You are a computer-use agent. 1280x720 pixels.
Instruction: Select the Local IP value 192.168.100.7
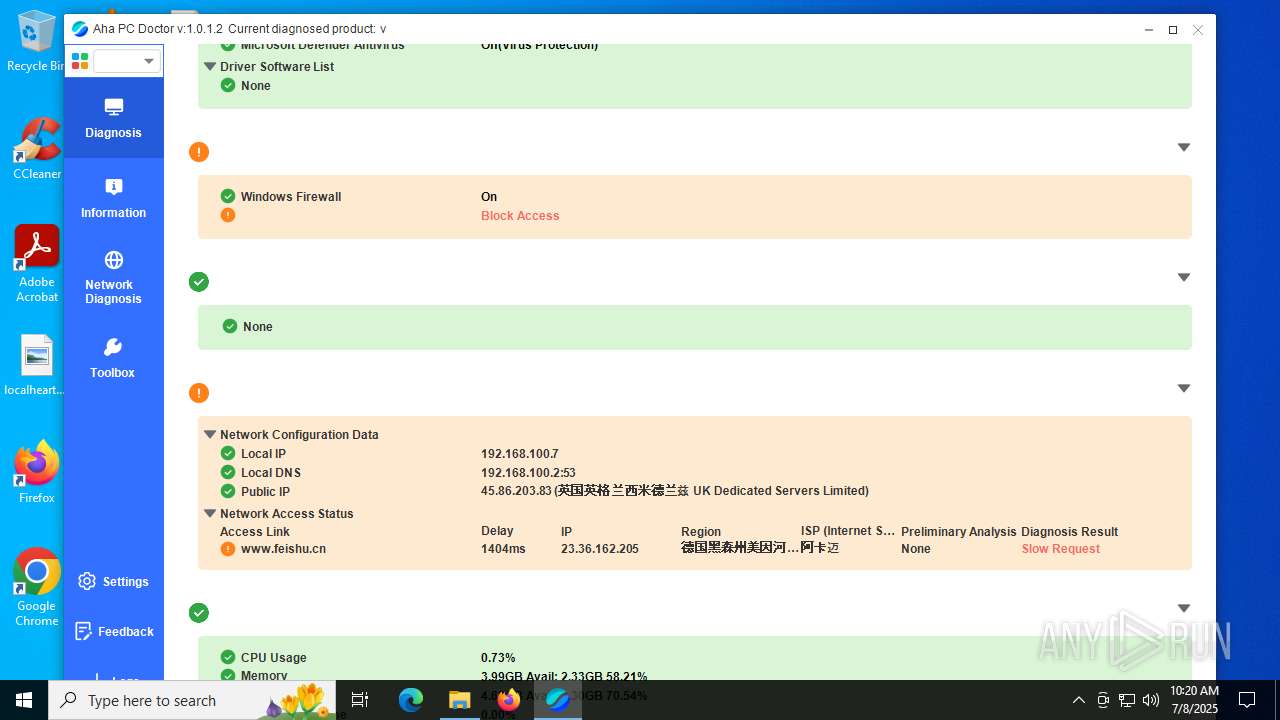(x=520, y=454)
